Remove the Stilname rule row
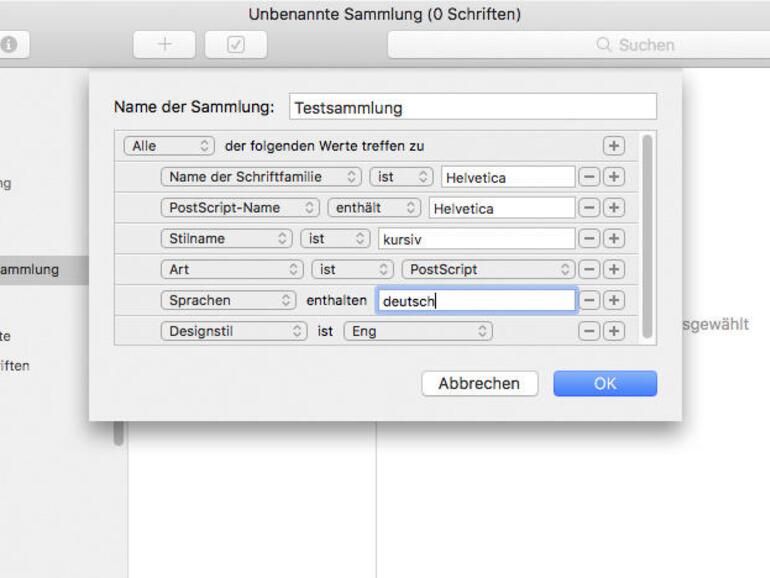 [590, 239]
